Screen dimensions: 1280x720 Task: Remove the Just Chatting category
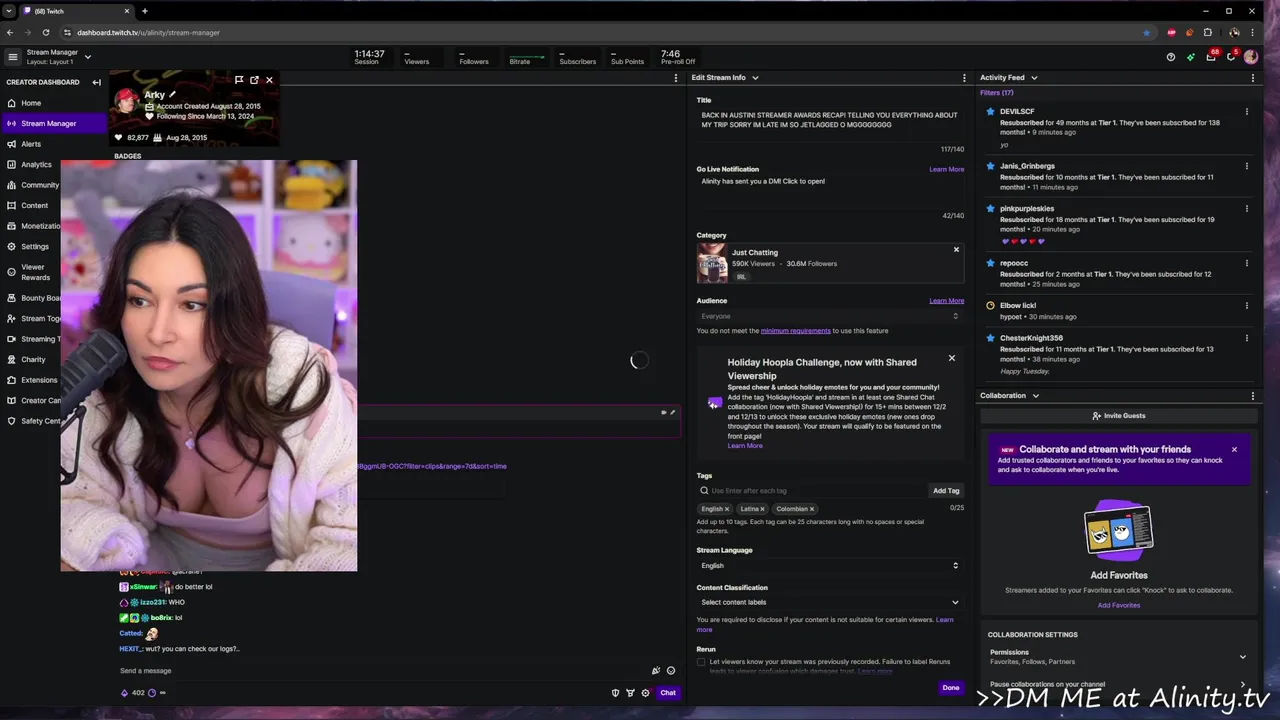(x=956, y=250)
